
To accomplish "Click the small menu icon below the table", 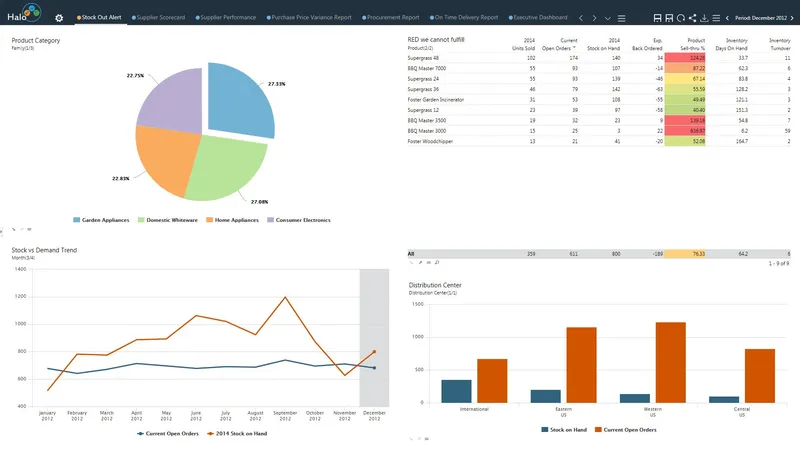I will (x=429, y=263).
